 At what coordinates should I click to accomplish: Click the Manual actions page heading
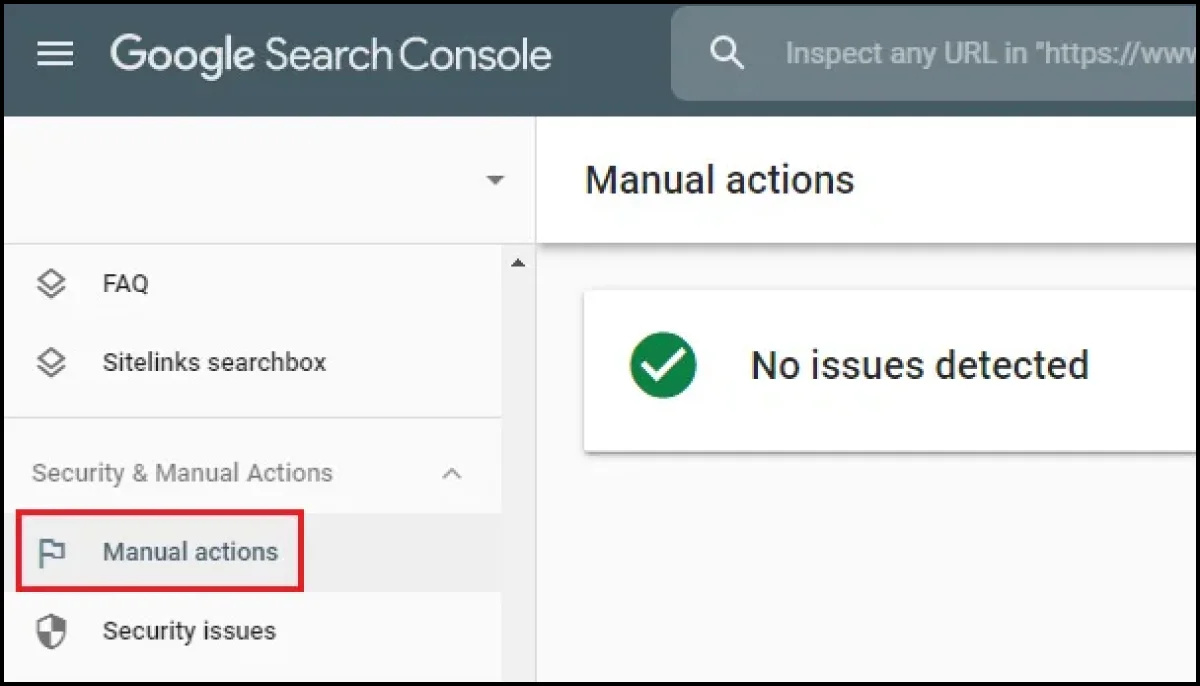coord(719,181)
